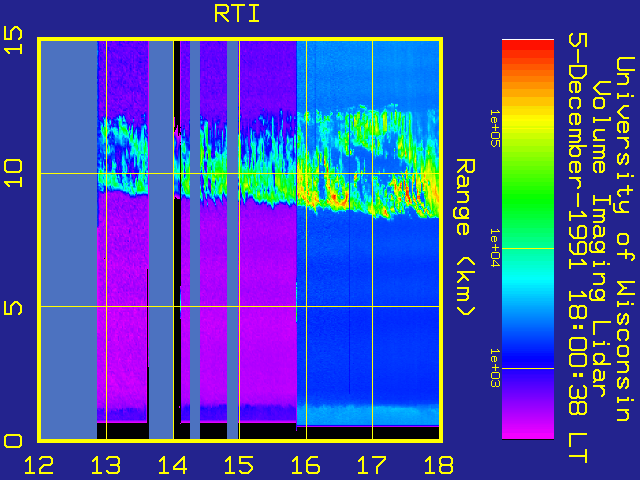The width and height of the screenshot is (640, 480).
Task: Pick the red top of the colorbar
Action: tap(528, 47)
